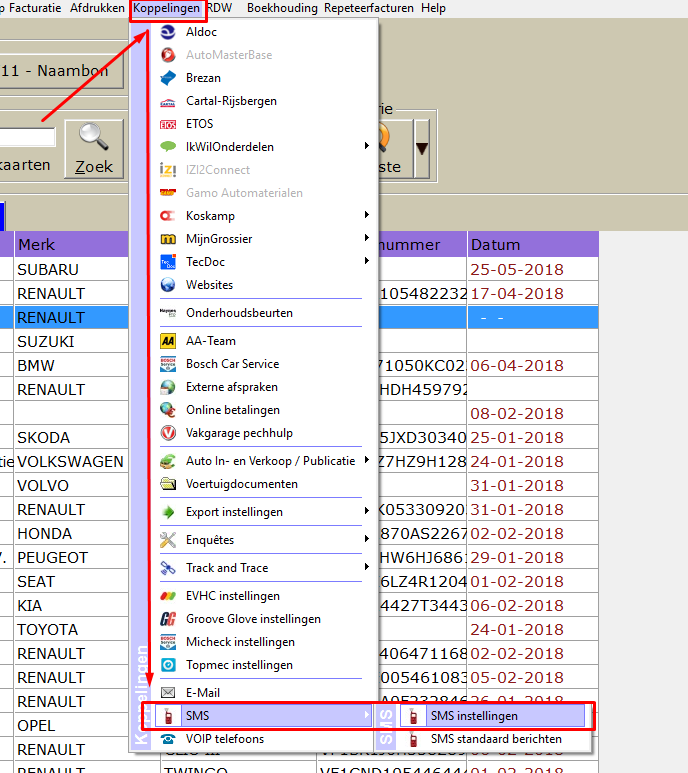This screenshot has height=773, width=688.
Task: Click the Websites globe icon
Action: pos(168,285)
